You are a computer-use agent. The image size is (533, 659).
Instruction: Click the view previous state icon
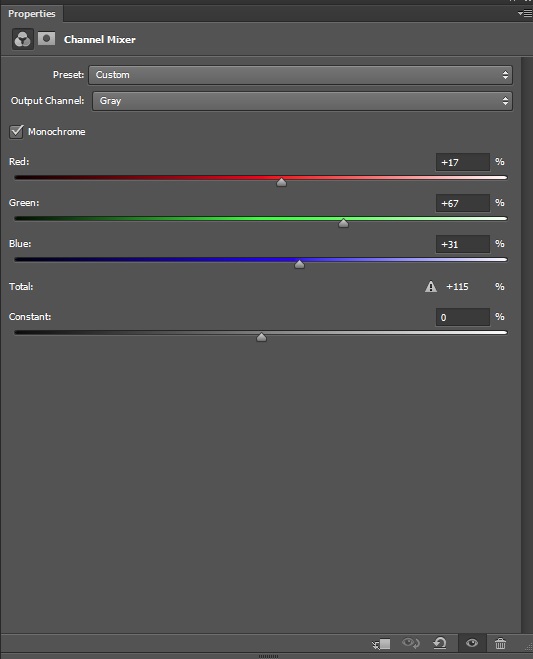[x=410, y=643]
